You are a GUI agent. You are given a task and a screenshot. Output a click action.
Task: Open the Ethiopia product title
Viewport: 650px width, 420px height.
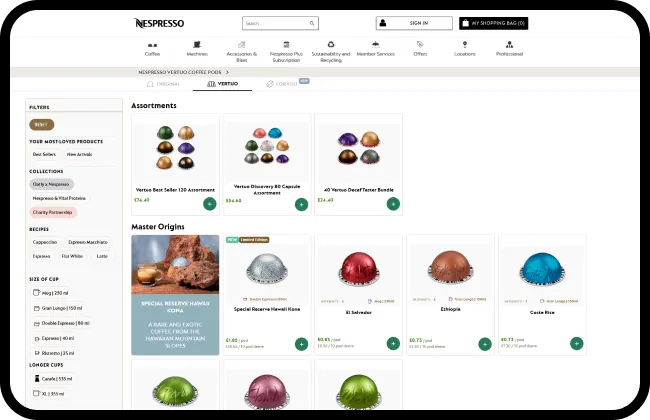(x=451, y=309)
